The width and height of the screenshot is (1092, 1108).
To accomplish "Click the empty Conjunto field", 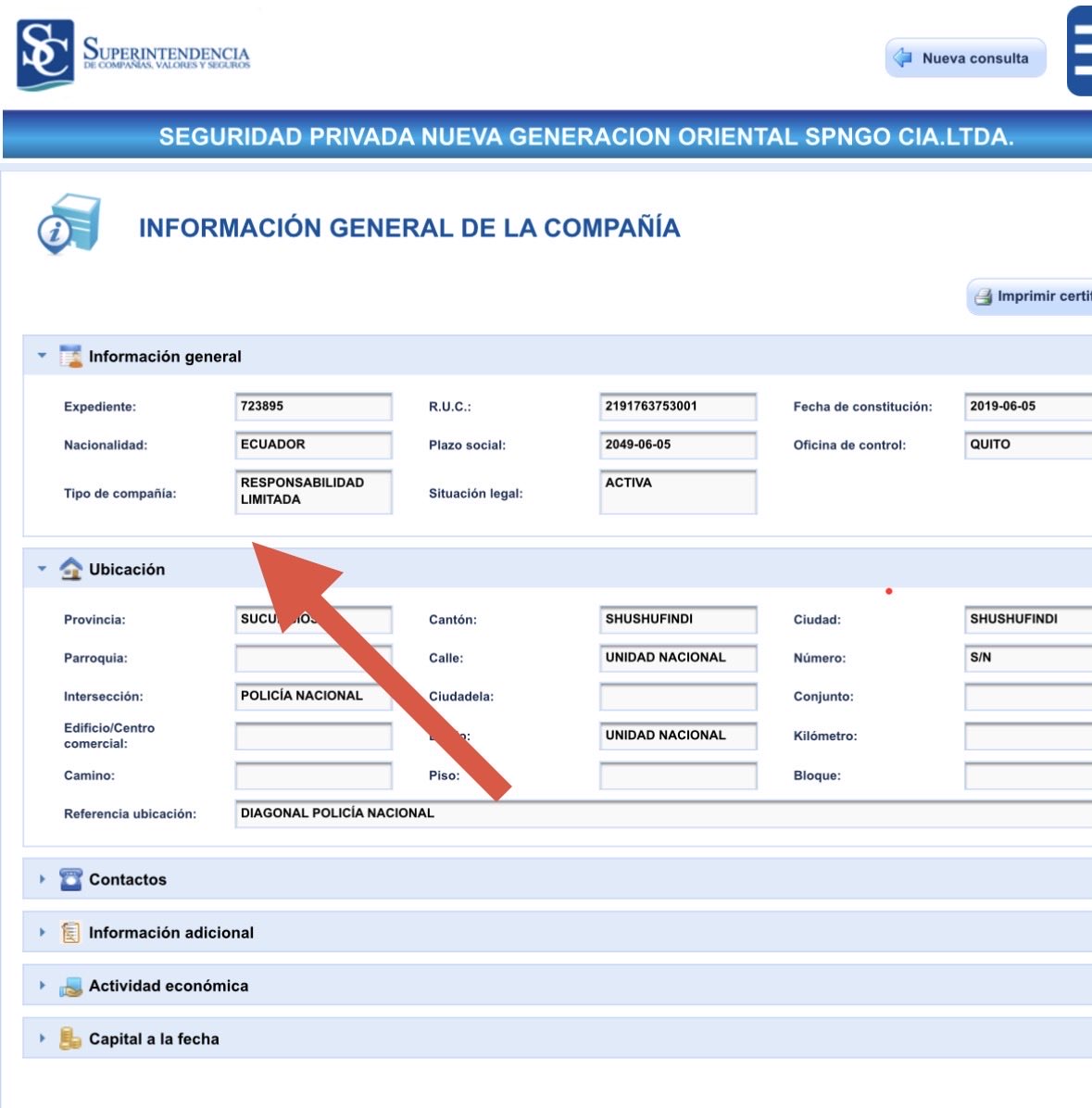I will point(1028,696).
